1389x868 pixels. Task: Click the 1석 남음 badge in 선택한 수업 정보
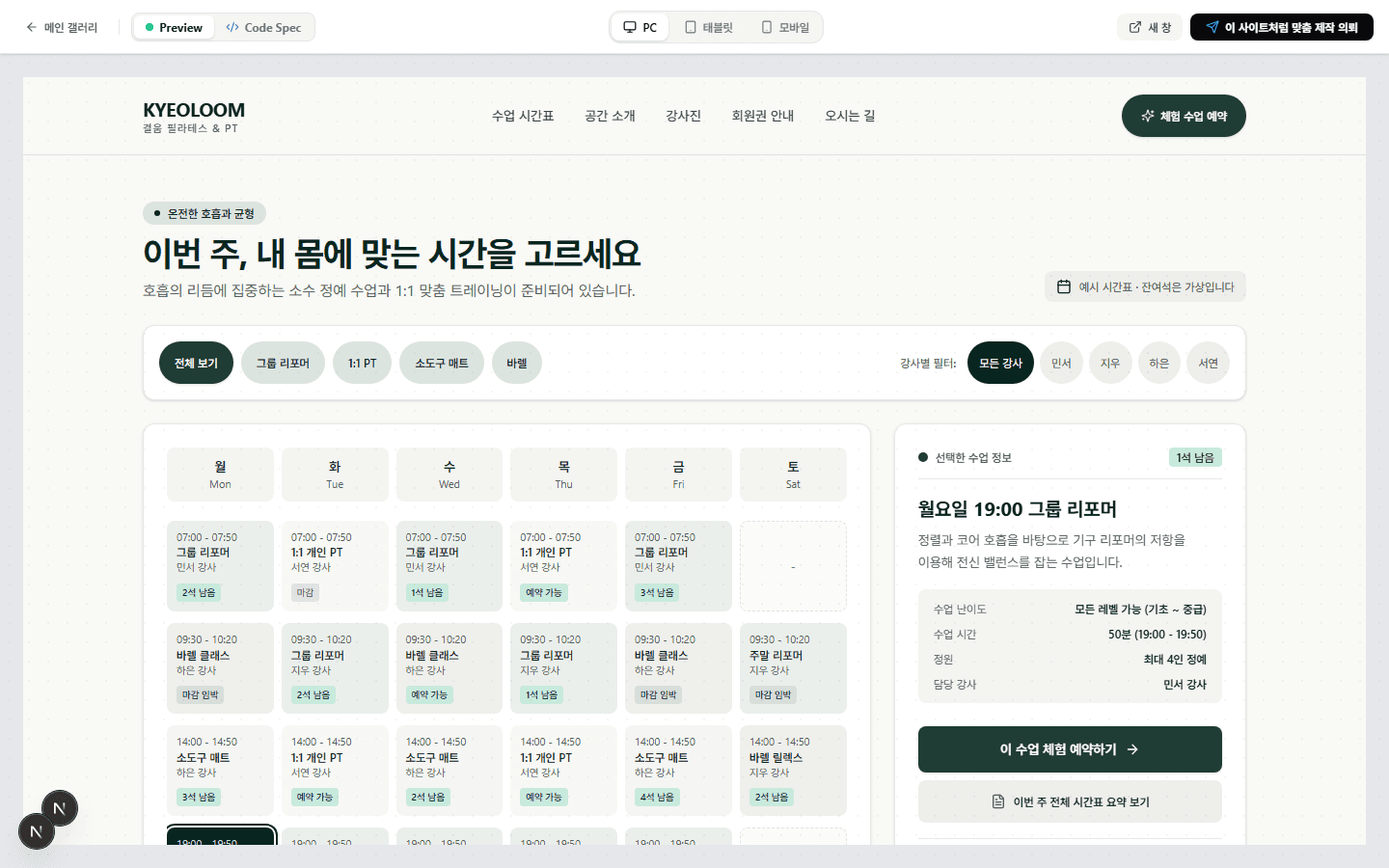click(x=1195, y=457)
